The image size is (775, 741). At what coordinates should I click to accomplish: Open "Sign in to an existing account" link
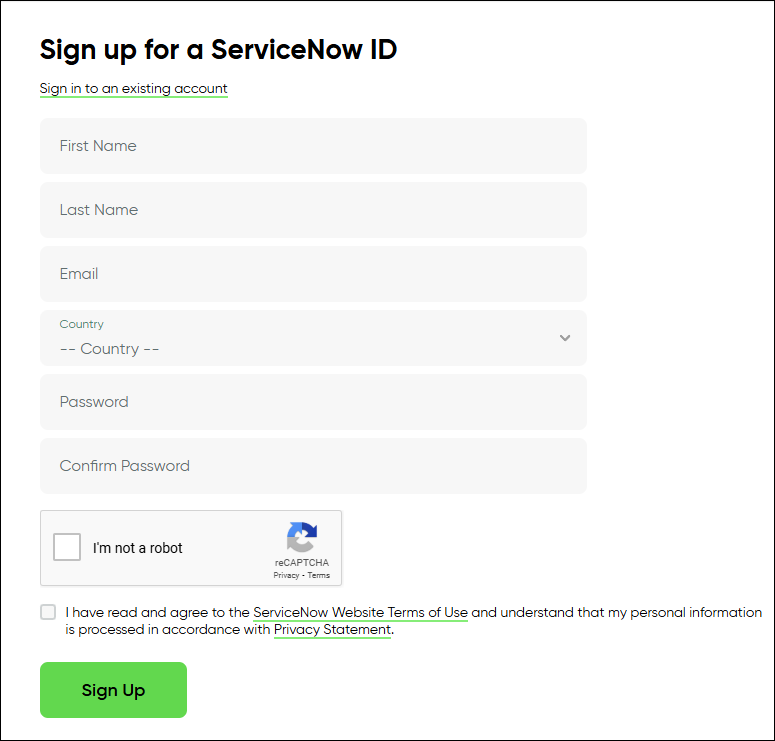(x=134, y=88)
